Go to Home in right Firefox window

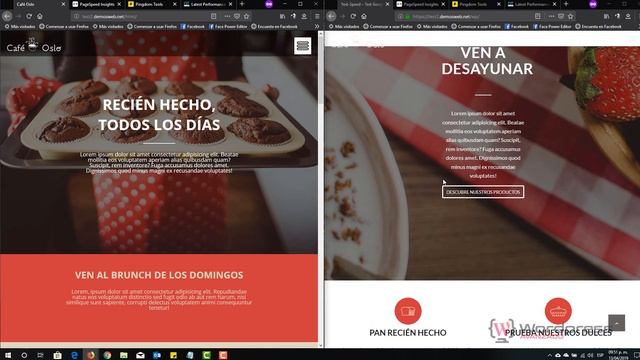click(364, 16)
